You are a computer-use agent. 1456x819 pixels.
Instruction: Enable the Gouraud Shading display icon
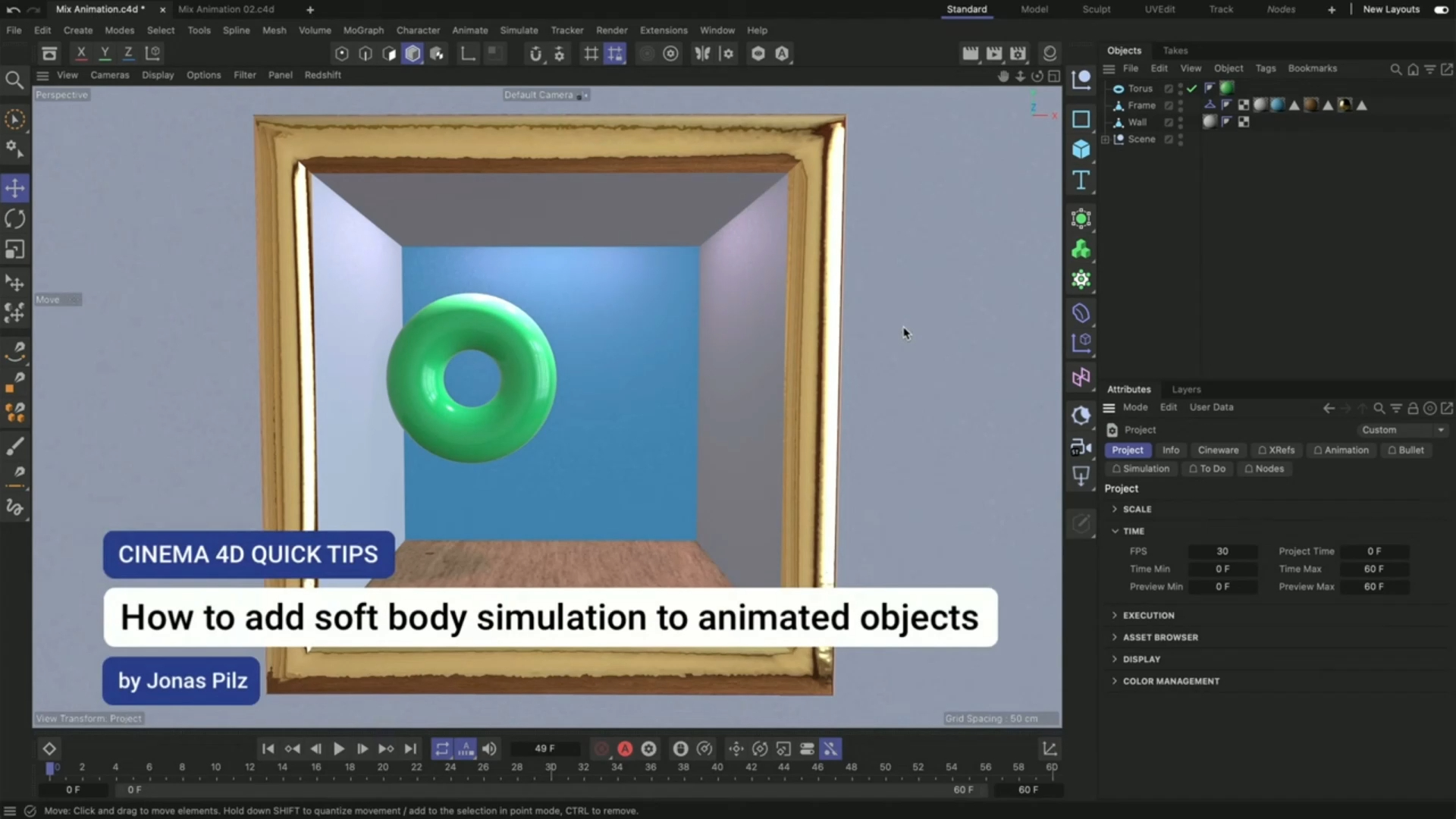tap(412, 53)
